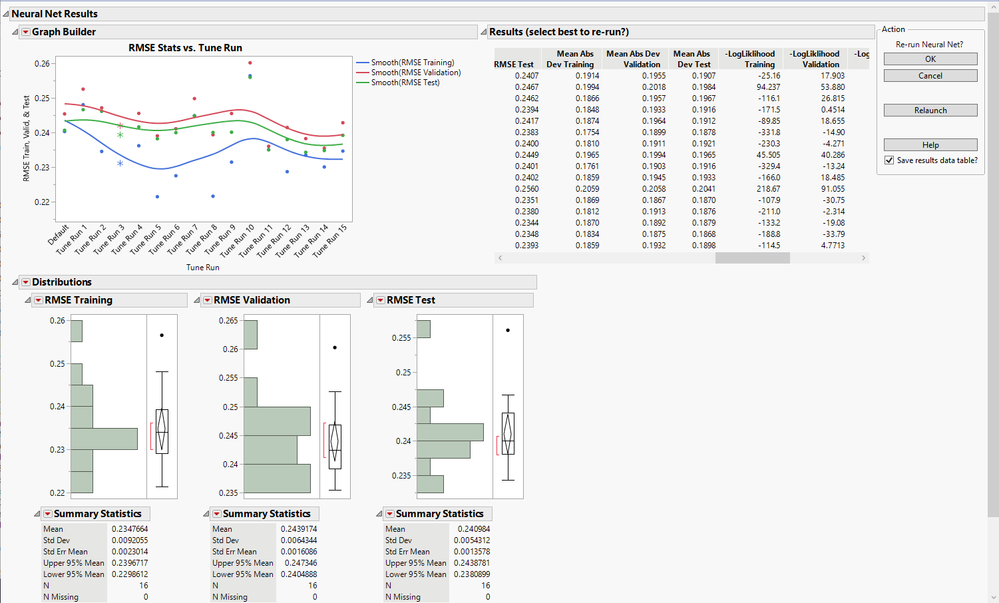Click the graph title RMSE Stats vs. Tune Run
This screenshot has height=603, width=999.
coord(185,48)
